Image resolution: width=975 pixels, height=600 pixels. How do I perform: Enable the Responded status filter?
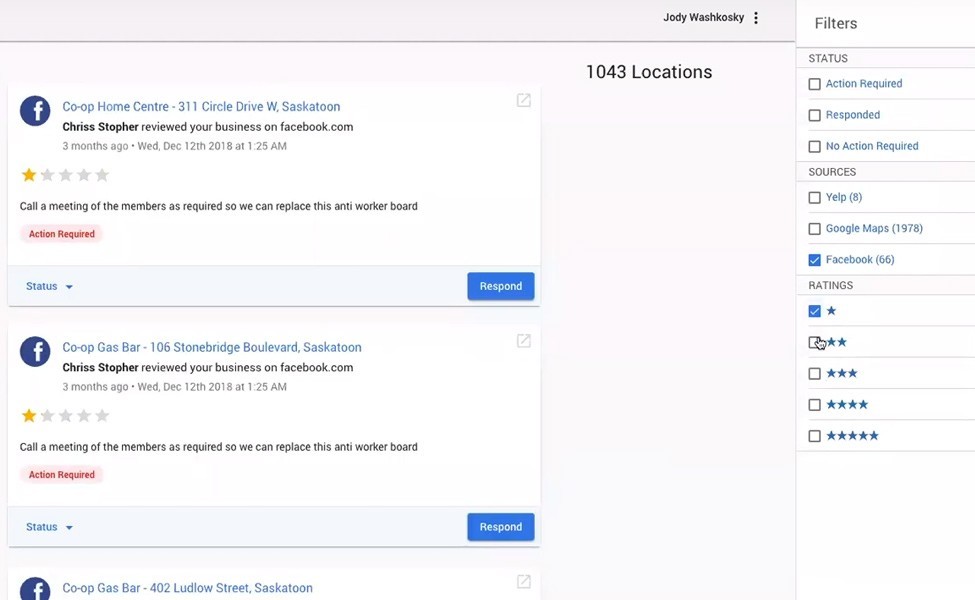(x=815, y=115)
